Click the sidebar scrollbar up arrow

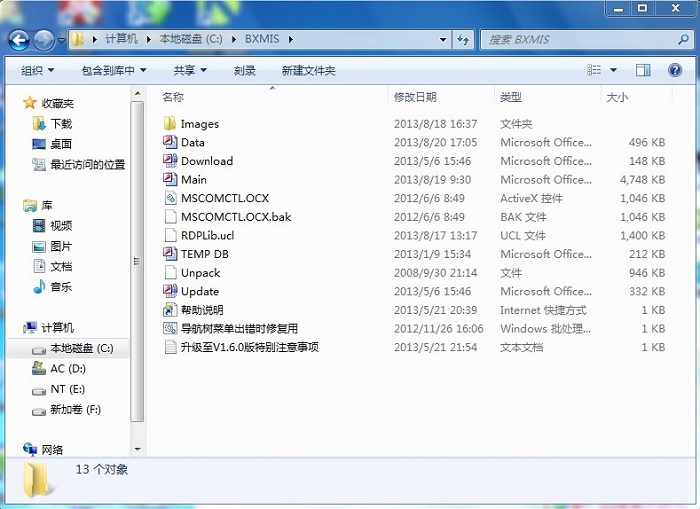138,93
